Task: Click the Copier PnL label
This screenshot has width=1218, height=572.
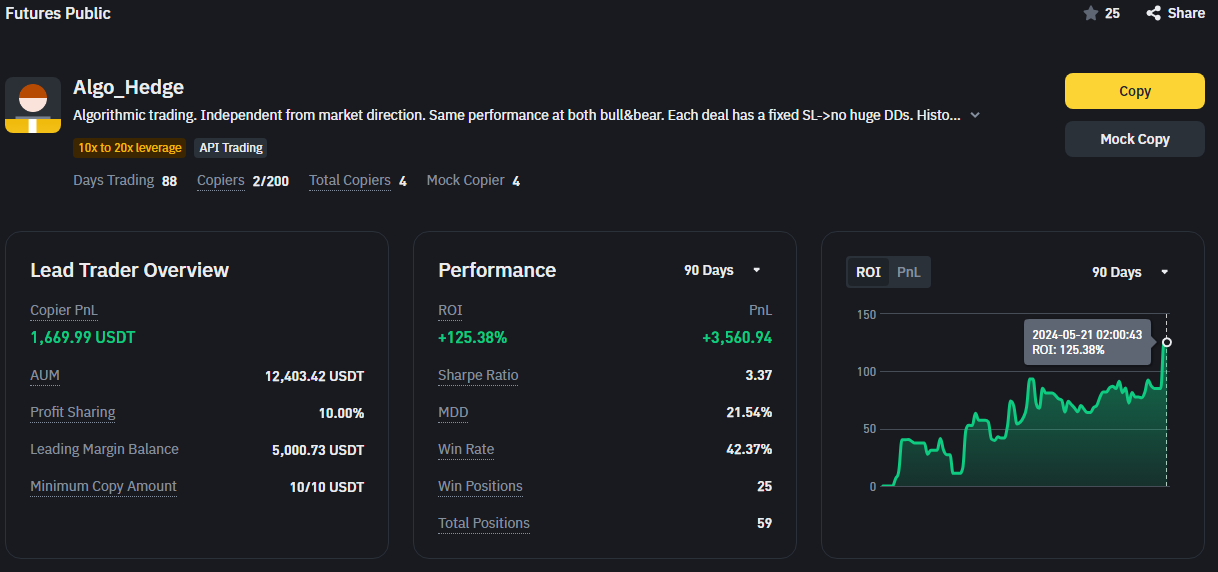Action: 64,310
